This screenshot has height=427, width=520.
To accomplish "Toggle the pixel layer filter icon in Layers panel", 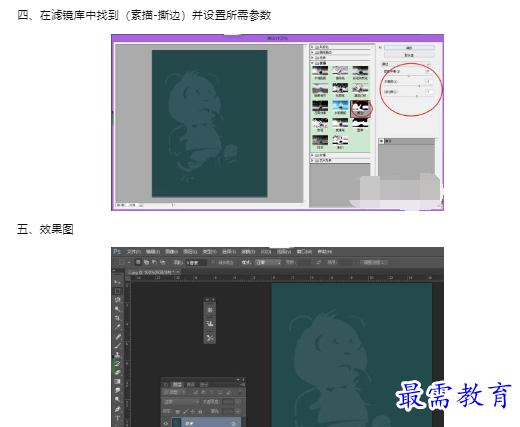I will 196,393.
